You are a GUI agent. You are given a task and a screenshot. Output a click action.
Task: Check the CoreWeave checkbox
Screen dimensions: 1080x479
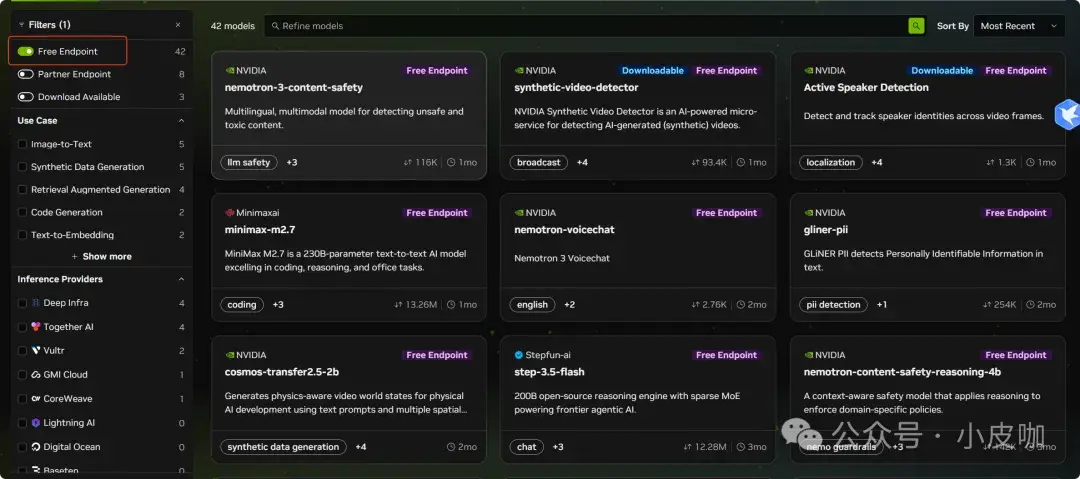(x=22, y=399)
